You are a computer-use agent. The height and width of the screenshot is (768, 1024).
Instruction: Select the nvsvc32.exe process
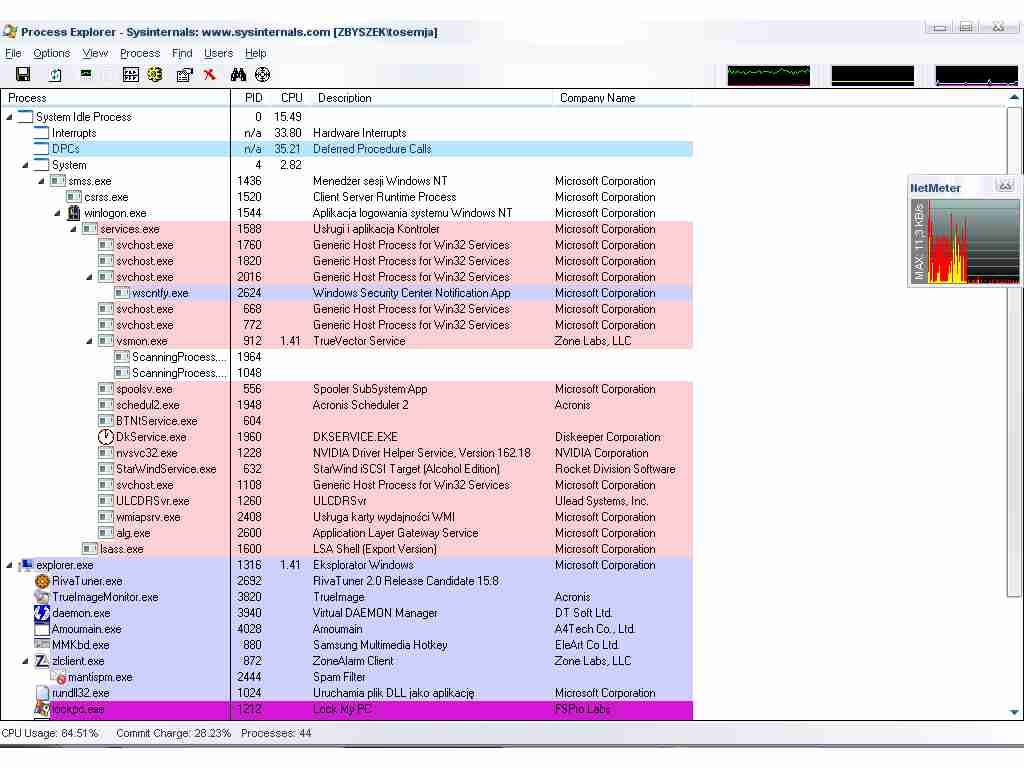coord(147,453)
